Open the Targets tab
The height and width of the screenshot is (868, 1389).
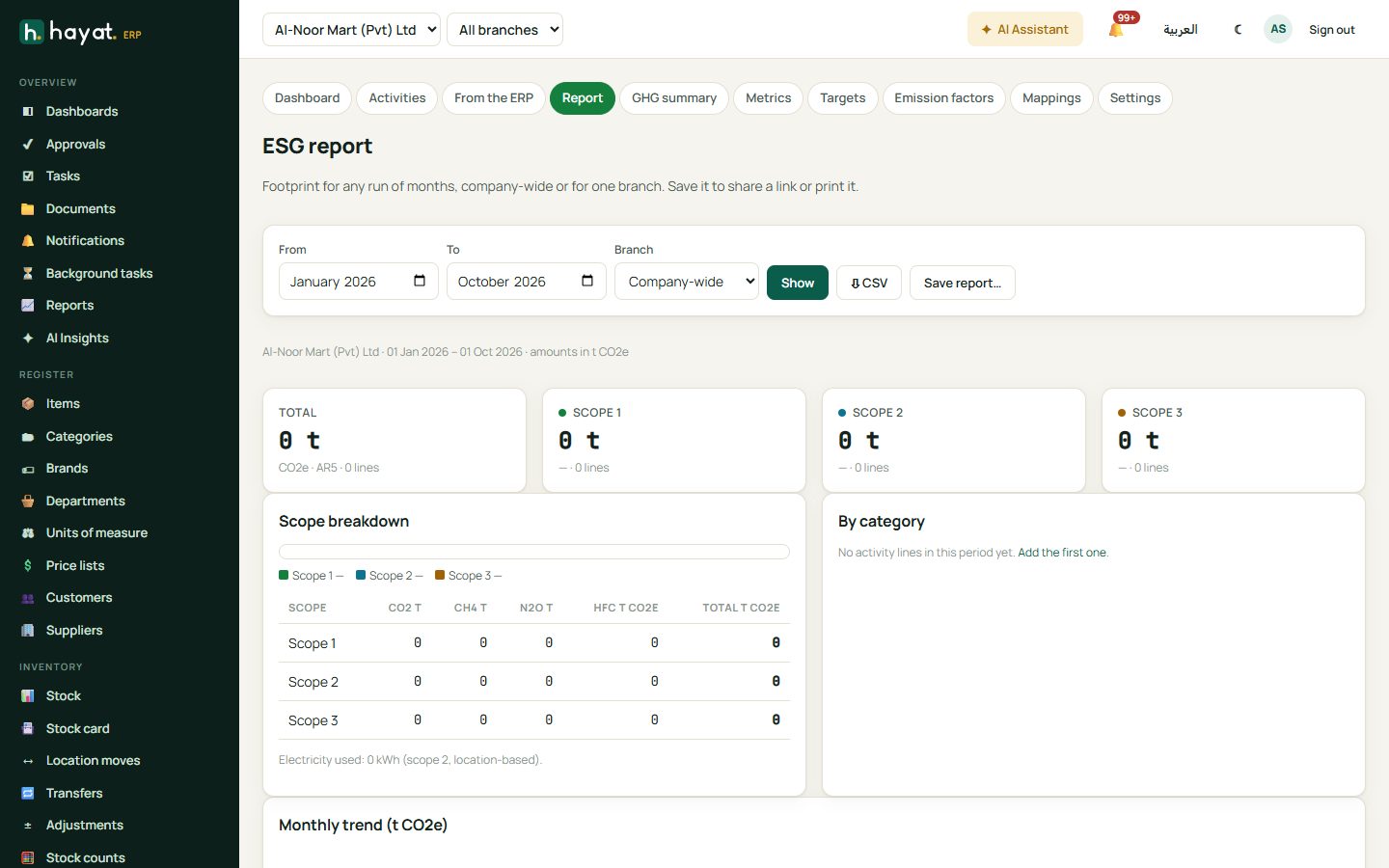tap(843, 98)
